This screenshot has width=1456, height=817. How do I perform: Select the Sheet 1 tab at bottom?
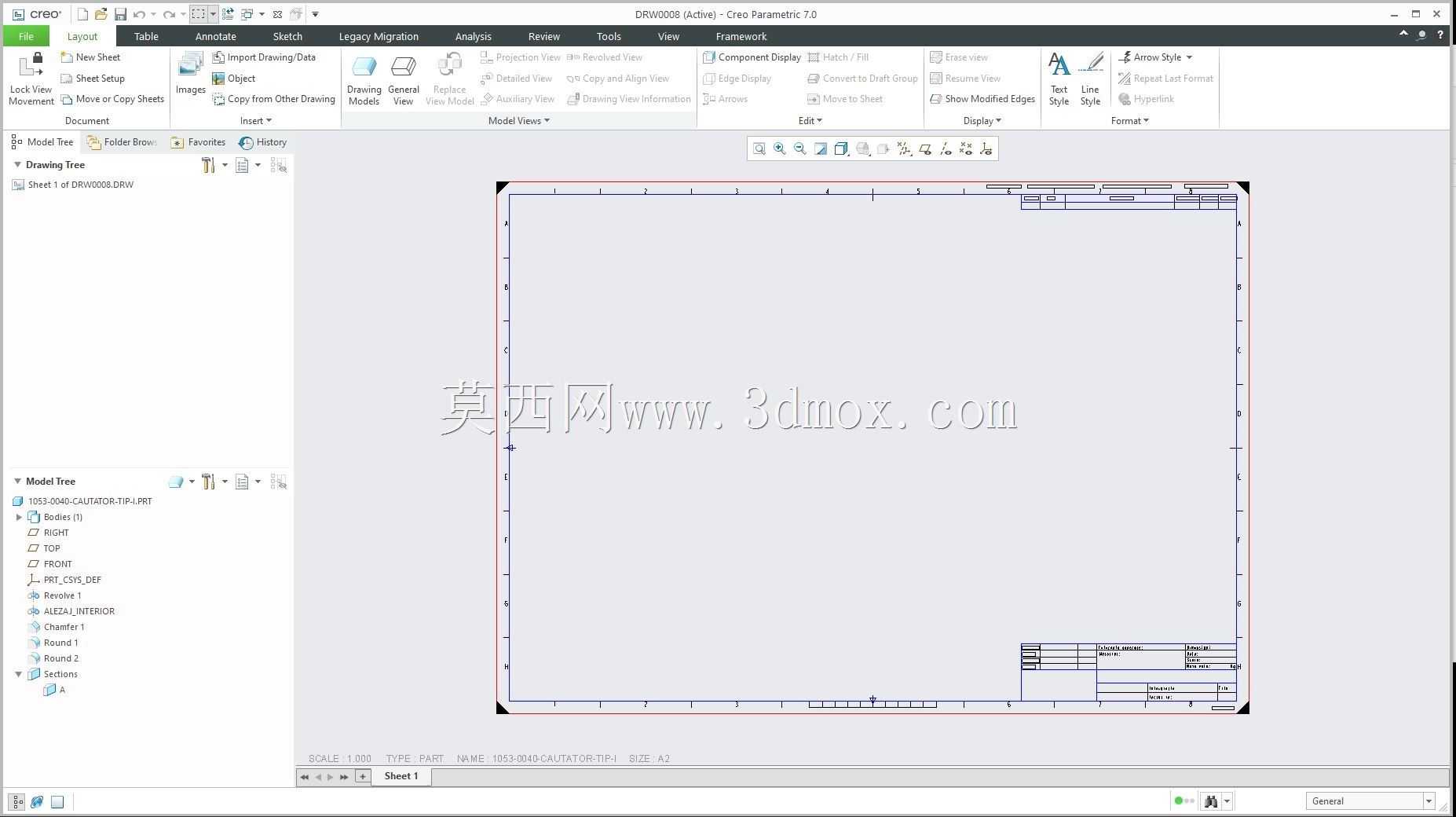(x=401, y=776)
